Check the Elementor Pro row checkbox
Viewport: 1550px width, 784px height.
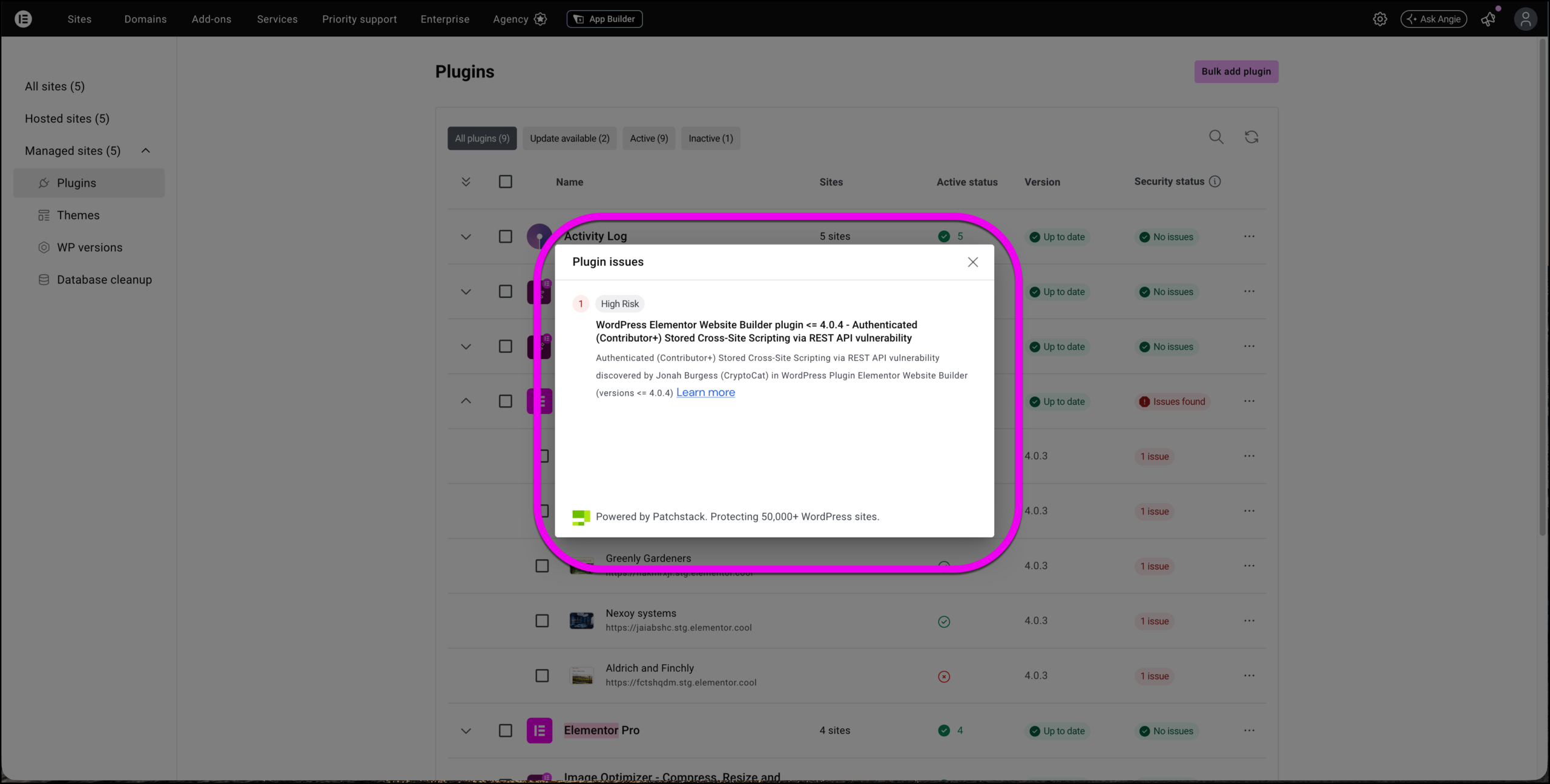(506, 731)
